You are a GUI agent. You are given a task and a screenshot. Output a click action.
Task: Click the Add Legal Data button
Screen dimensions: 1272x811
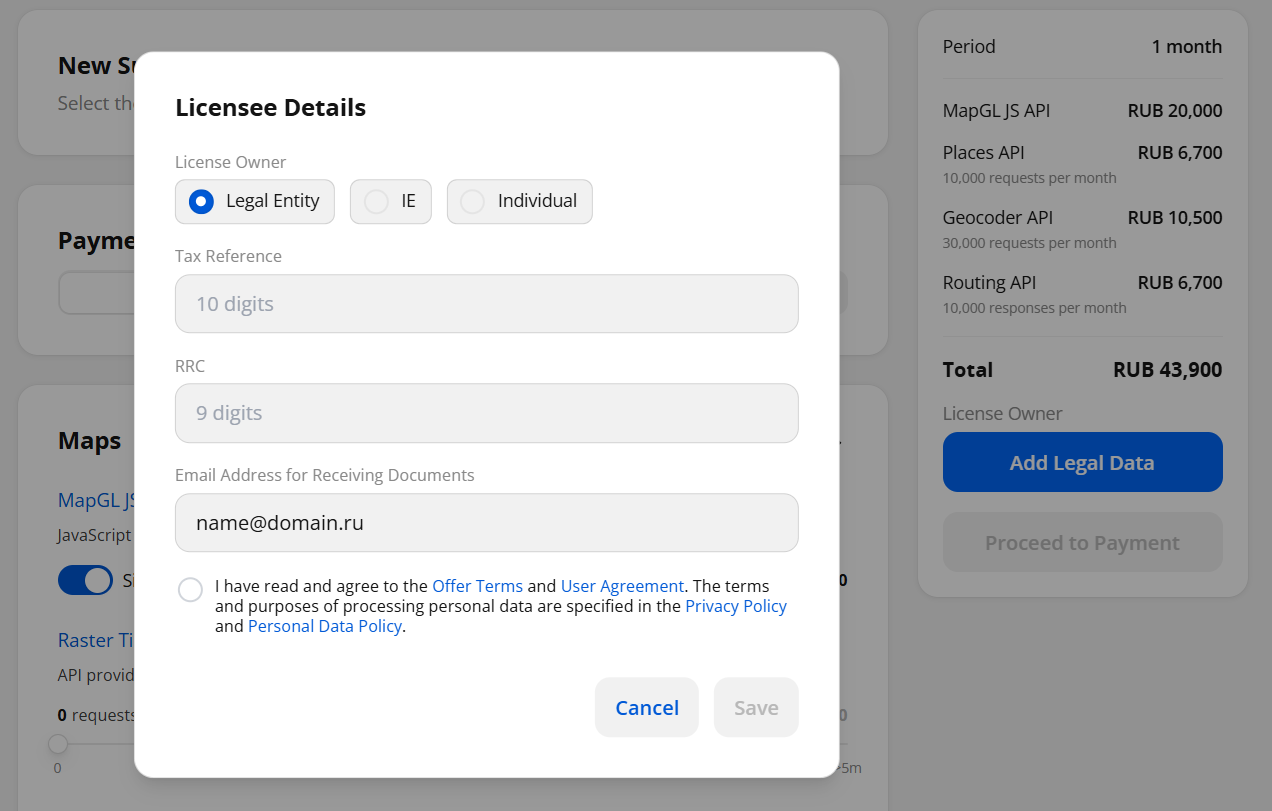point(1082,462)
